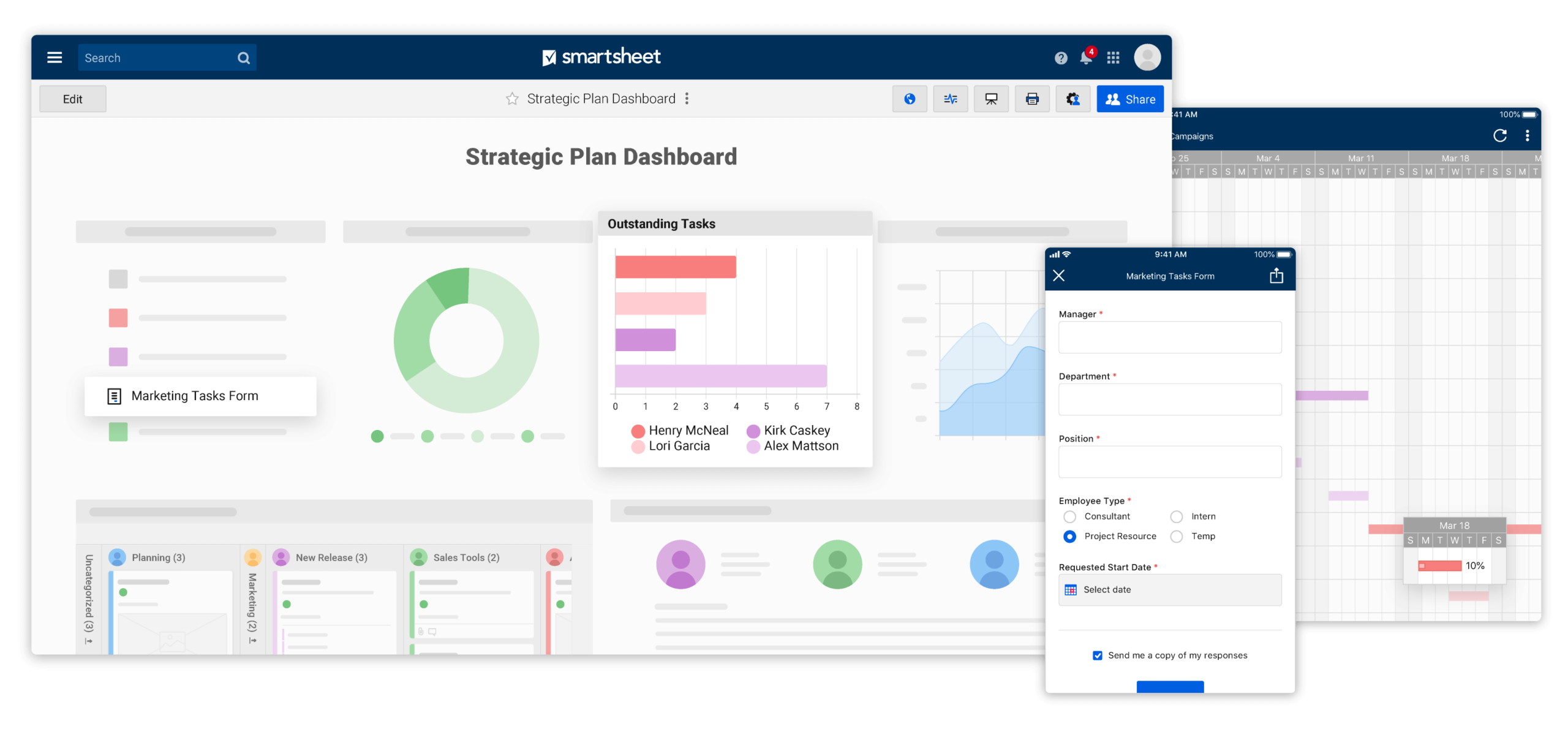Favorite the dashboard with the star icon

[511, 99]
